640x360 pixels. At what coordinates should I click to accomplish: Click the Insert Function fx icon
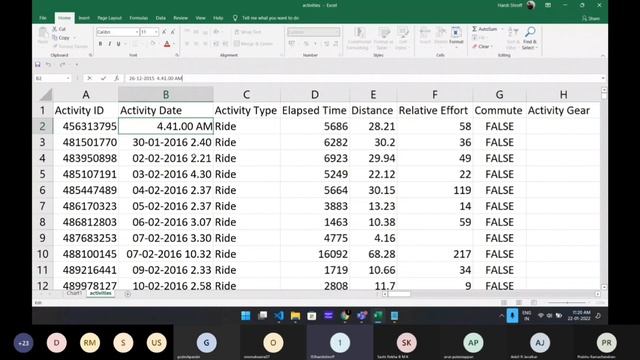(x=116, y=78)
